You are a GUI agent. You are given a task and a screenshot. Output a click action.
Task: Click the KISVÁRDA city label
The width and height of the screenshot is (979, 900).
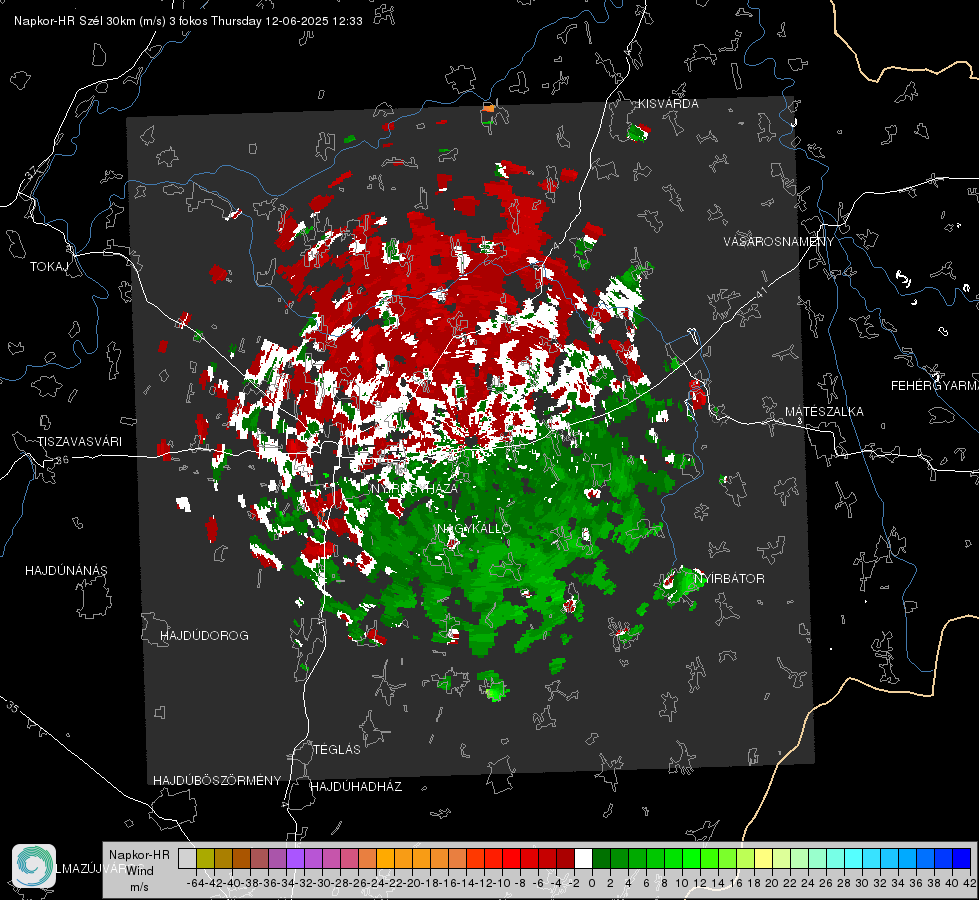pos(668,104)
